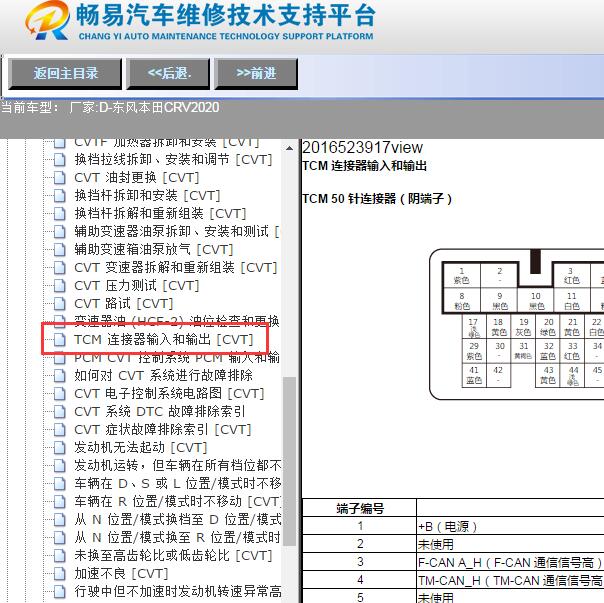Click the 2016523917view title text
The height and width of the screenshot is (603, 604).
pos(362,148)
